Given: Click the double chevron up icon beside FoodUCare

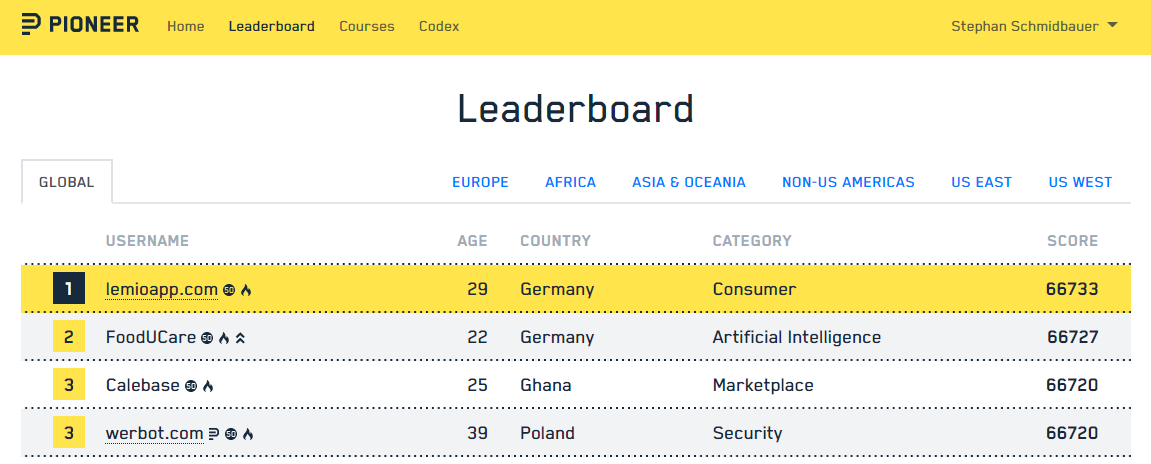Looking at the screenshot, I should (240, 338).
